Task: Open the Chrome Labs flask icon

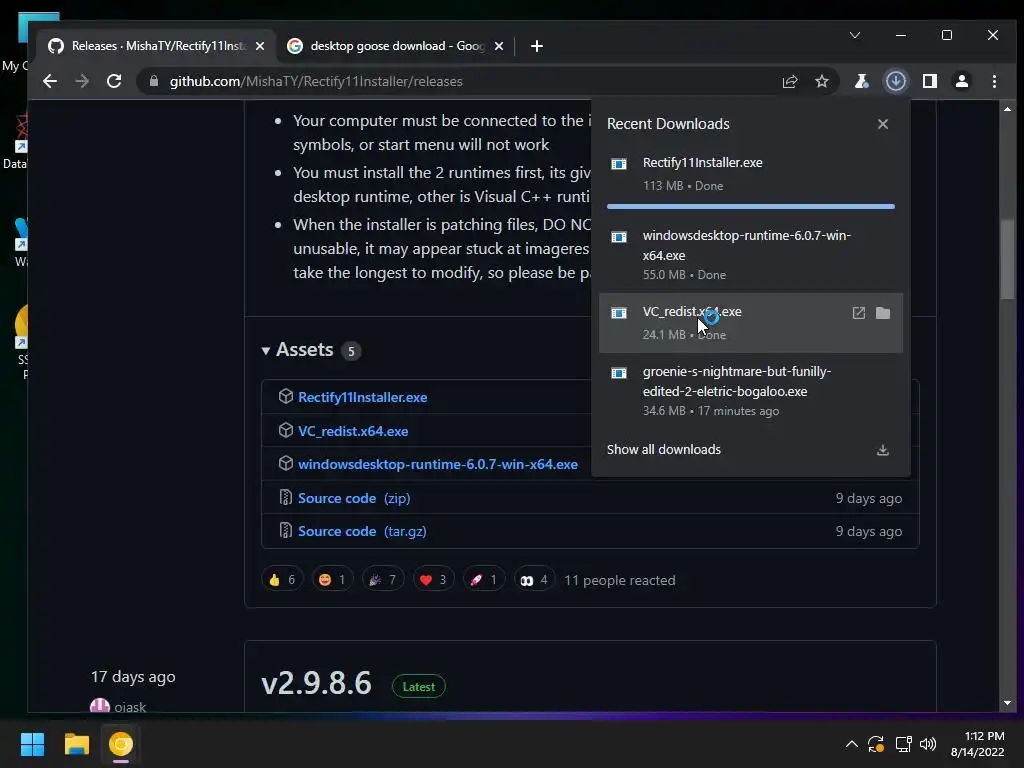Action: point(861,81)
